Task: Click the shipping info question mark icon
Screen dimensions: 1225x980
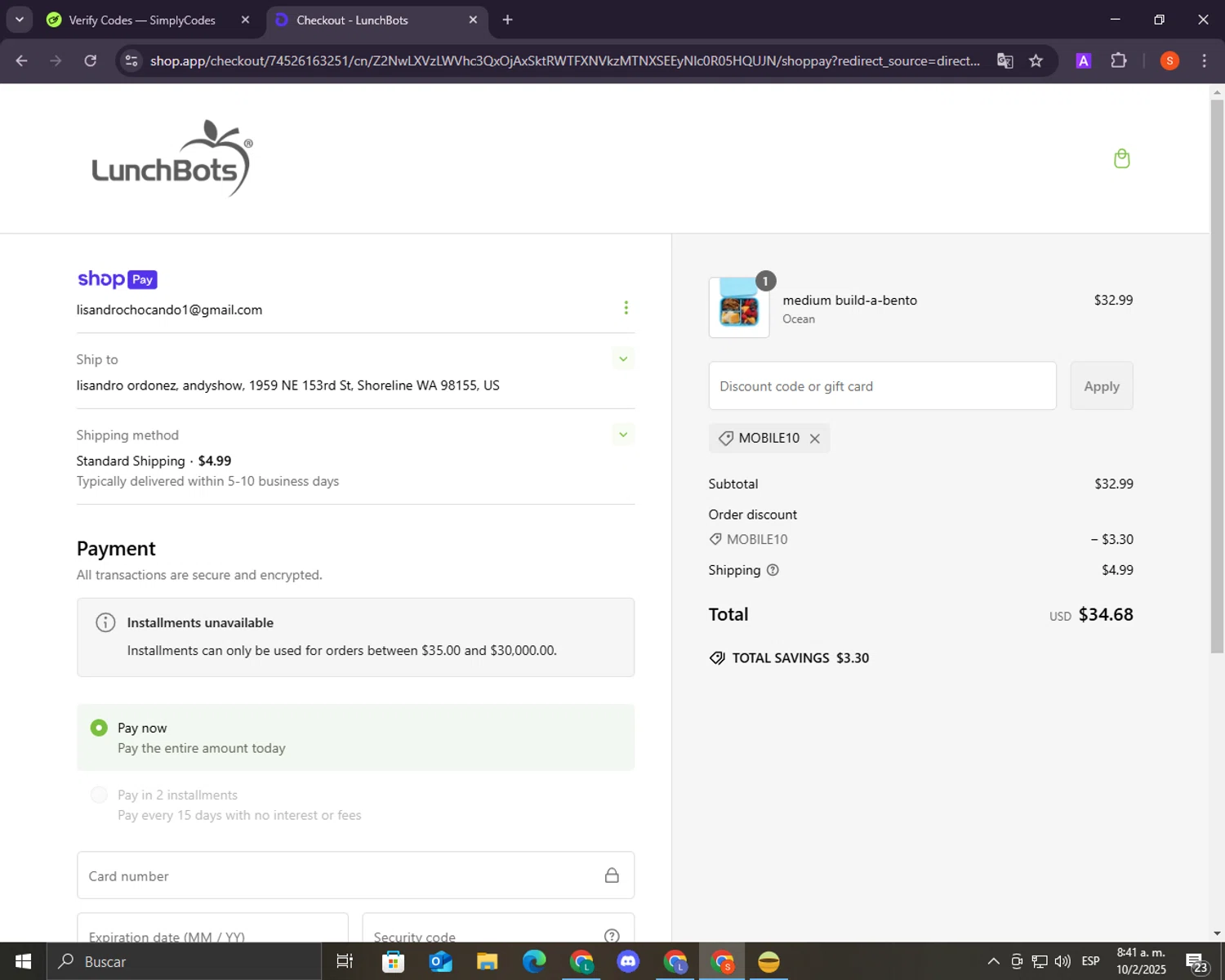Action: (773, 570)
